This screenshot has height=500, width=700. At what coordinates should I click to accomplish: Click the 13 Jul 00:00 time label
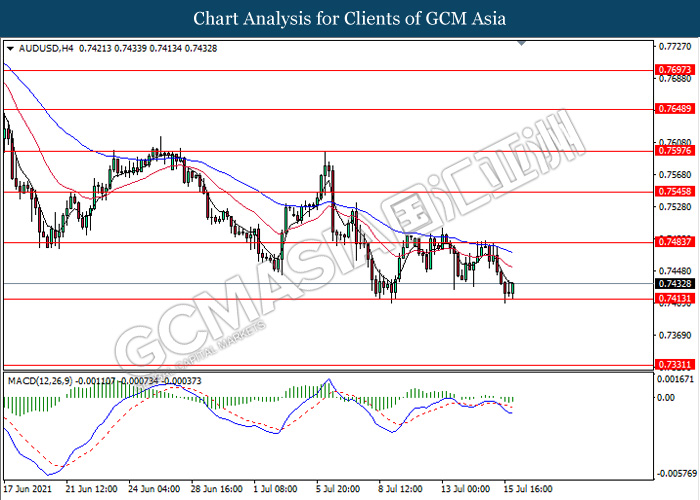pyautogui.click(x=466, y=489)
